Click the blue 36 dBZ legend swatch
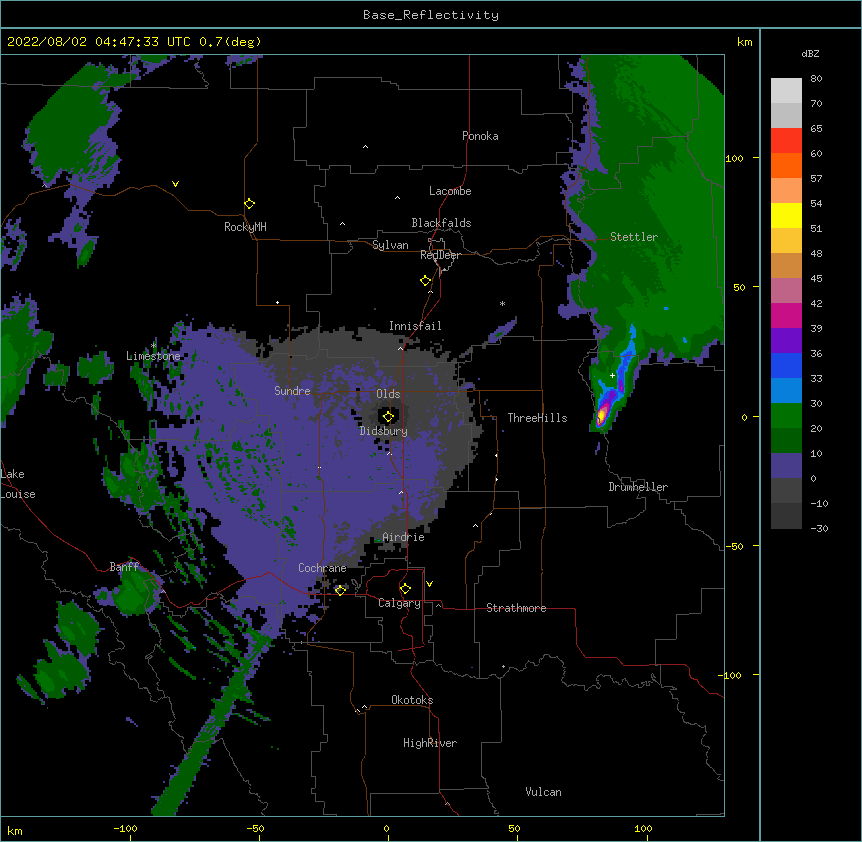 [x=786, y=365]
